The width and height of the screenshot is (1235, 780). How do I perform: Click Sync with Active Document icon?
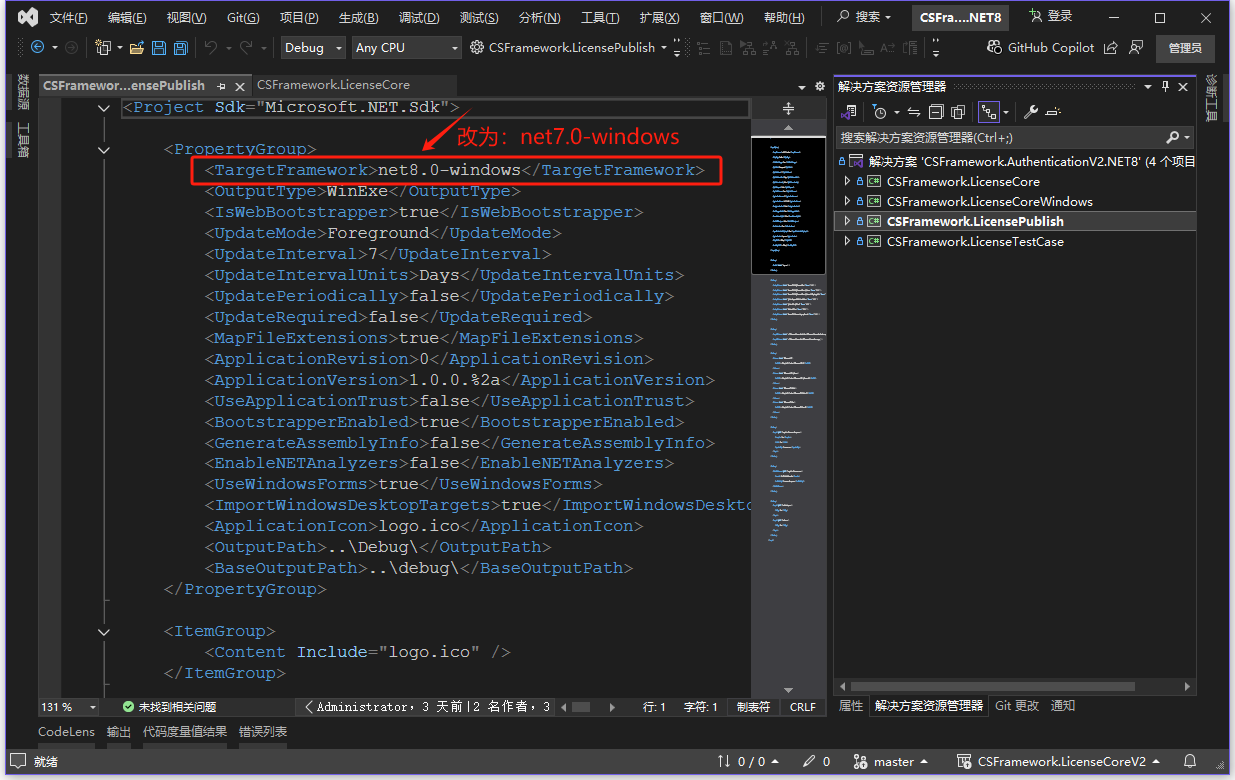(913, 112)
